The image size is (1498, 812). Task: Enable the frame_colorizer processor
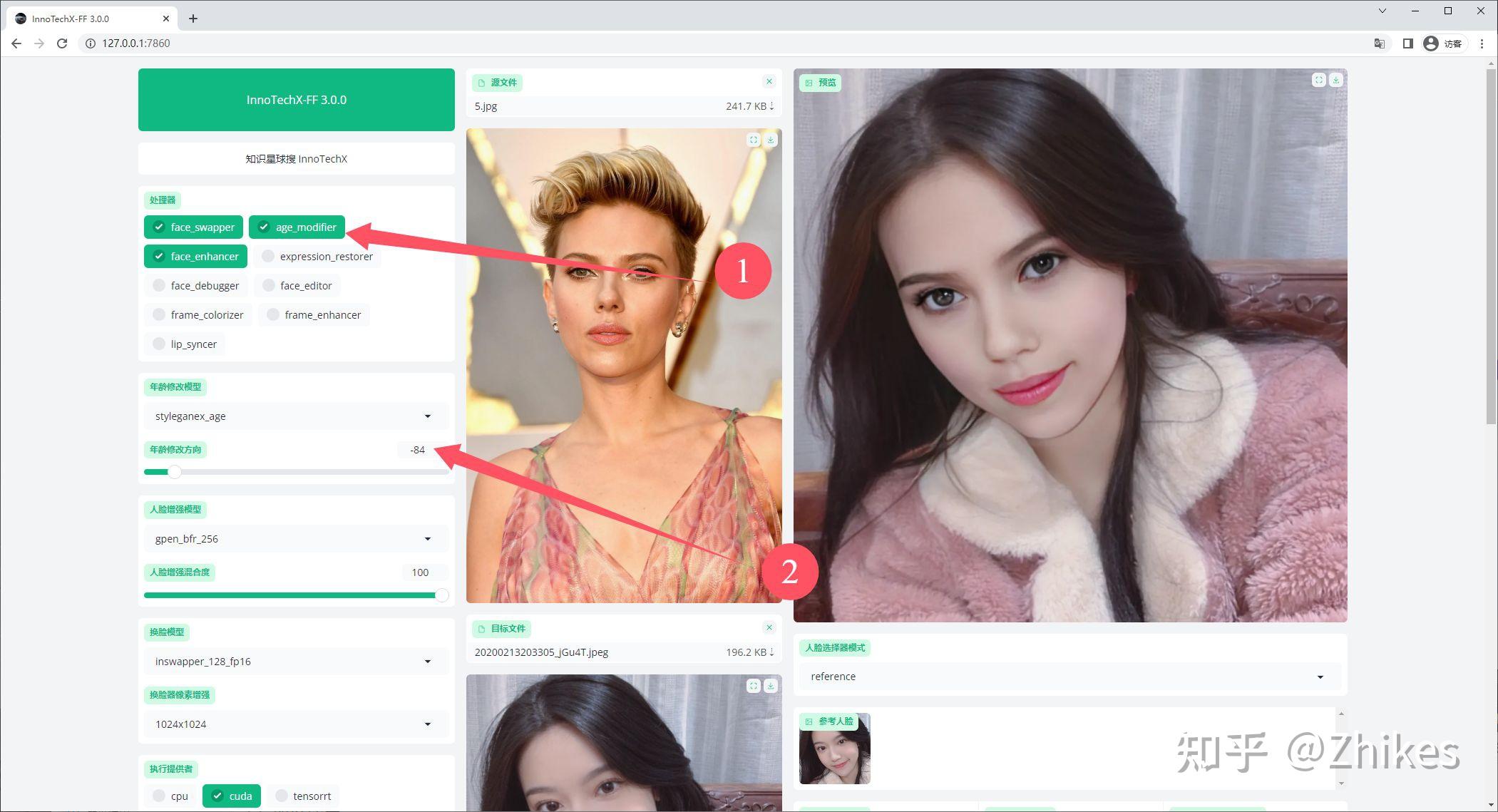(197, 314)
